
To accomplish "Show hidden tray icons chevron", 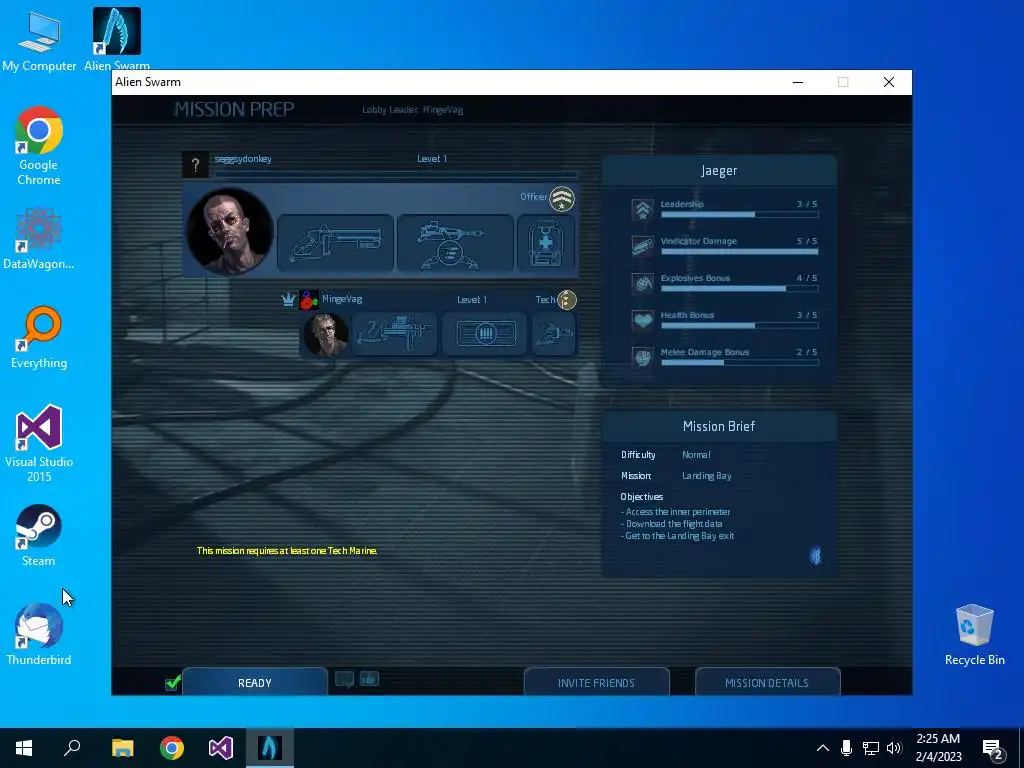I will [x=823, y=748].
